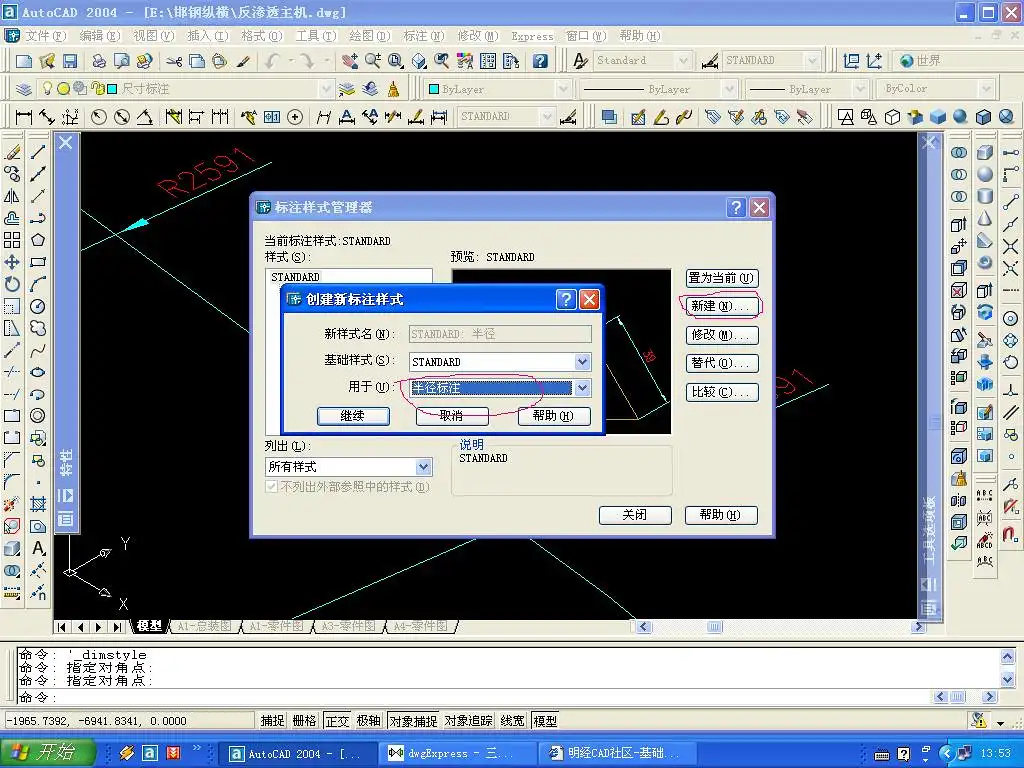Switch to the A1-总装图 layout tab
Screen dimensions: 1024x768
pos(205,626)
